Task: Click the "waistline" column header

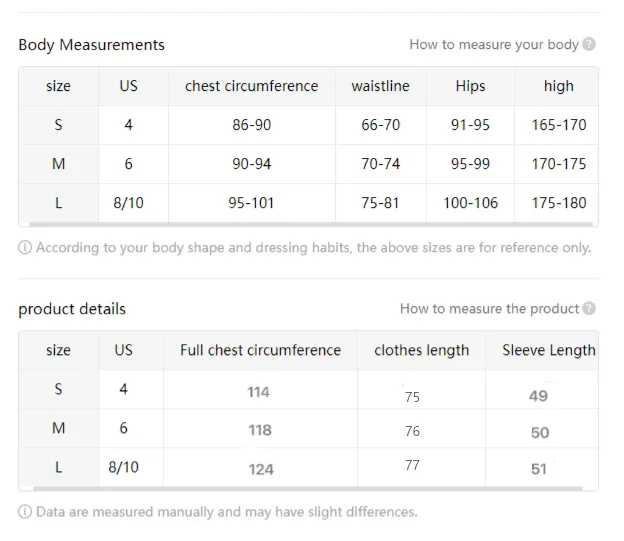Action: [380, 86]
